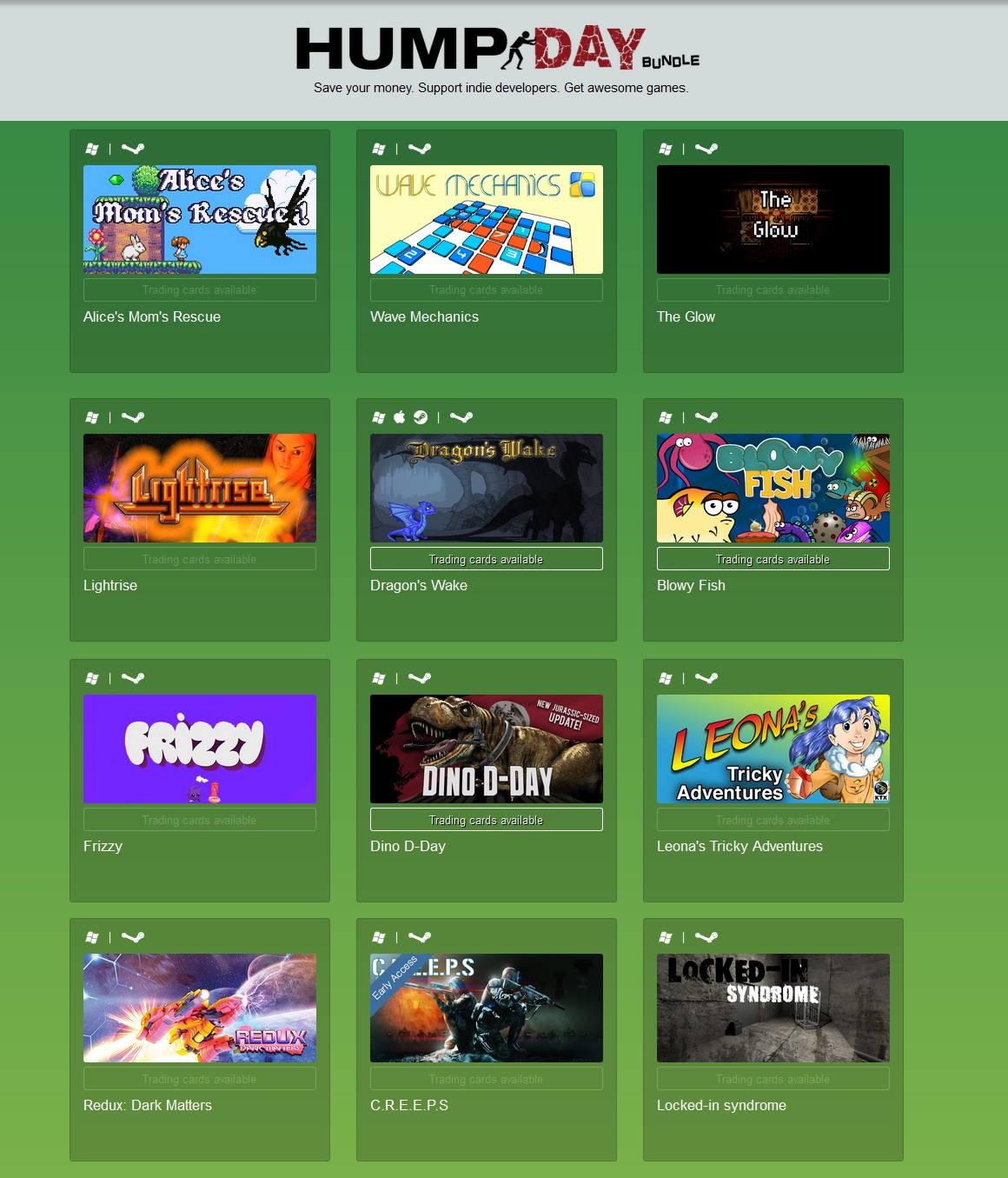
Task: Open Alice's Mom's Rescue game banner
Action: click(200, 219)
